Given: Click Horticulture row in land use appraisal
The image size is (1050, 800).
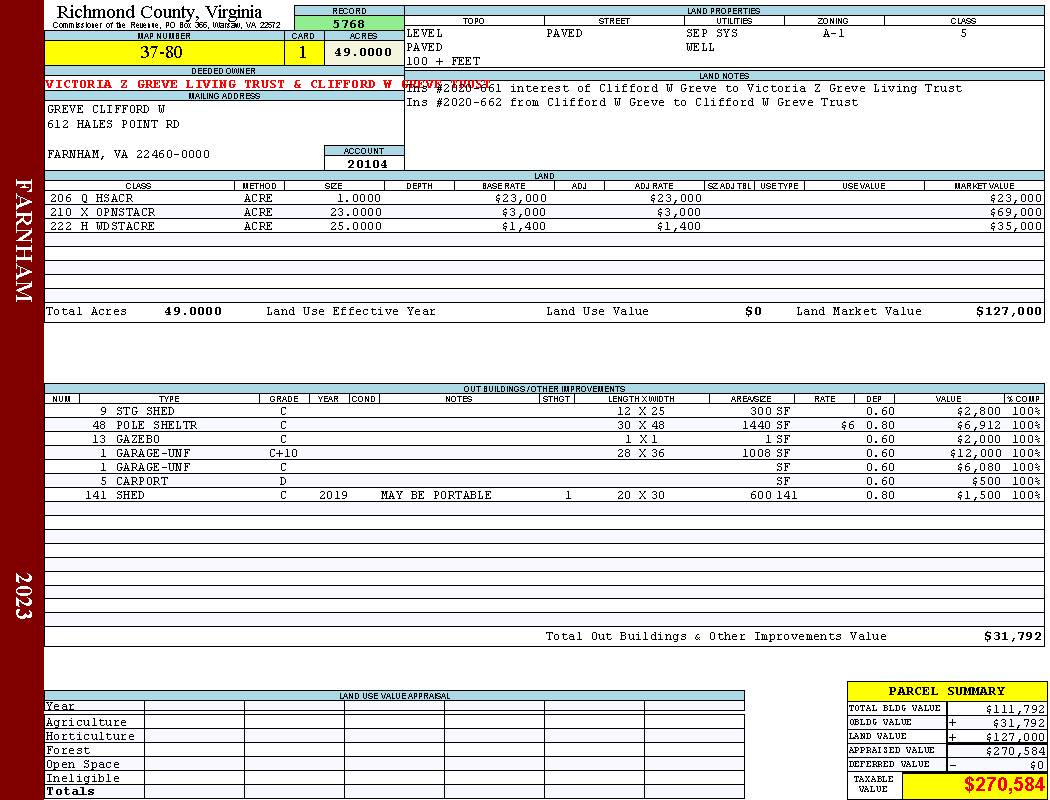Looking at the screenshot, I should click(x=394, y=736).
